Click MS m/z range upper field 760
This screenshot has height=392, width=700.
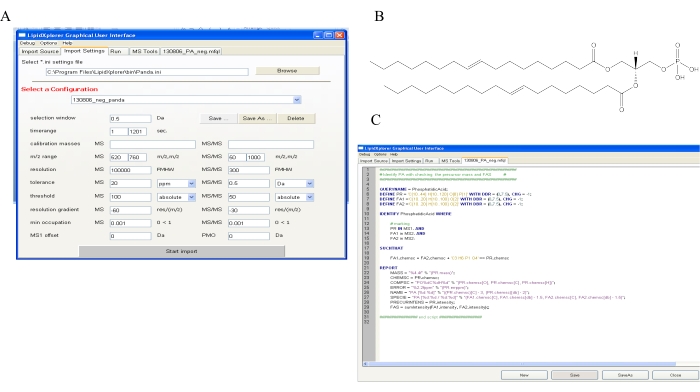137,157
